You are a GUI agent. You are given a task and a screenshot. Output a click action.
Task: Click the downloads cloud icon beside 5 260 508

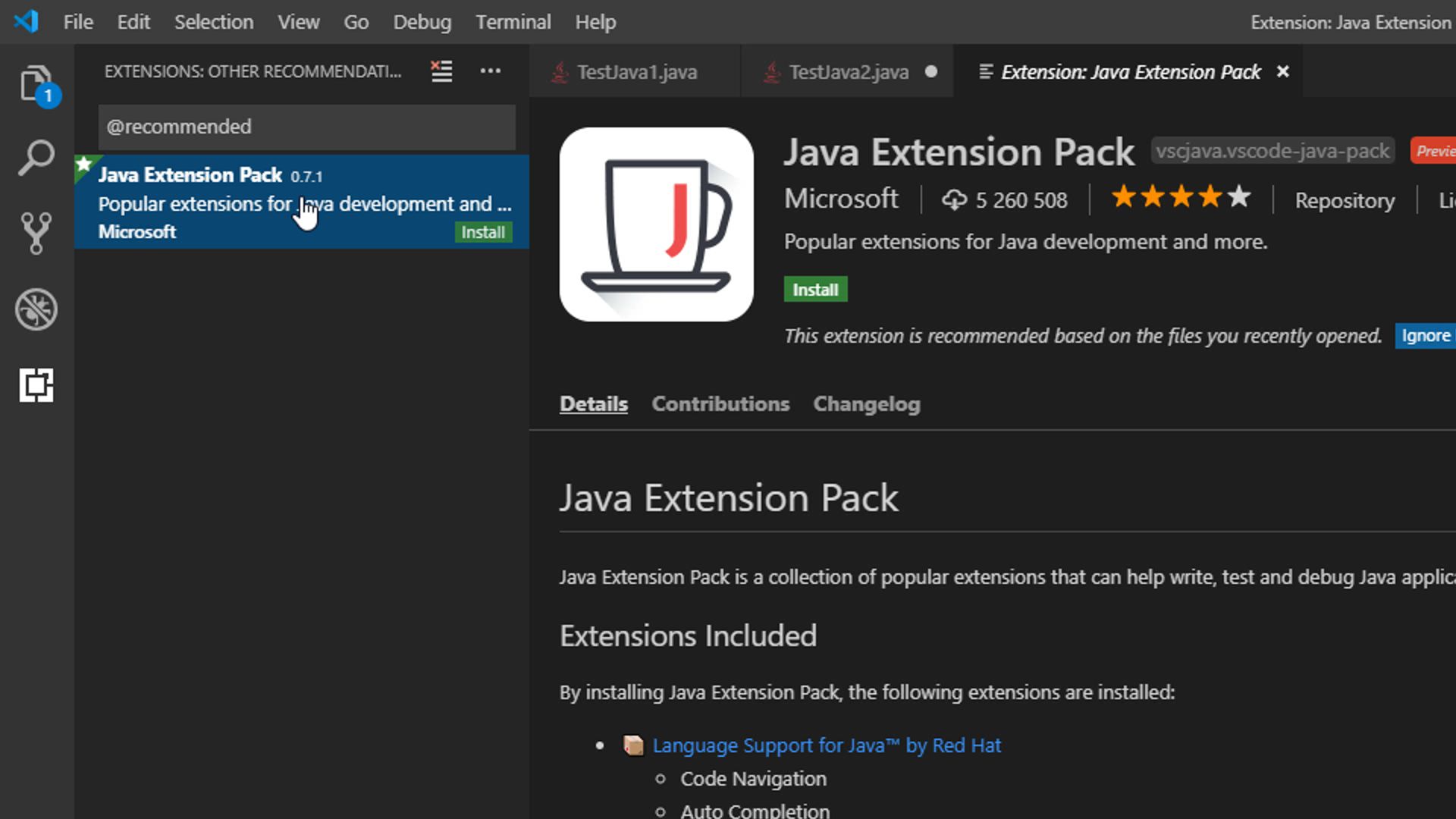pos(954,199)
